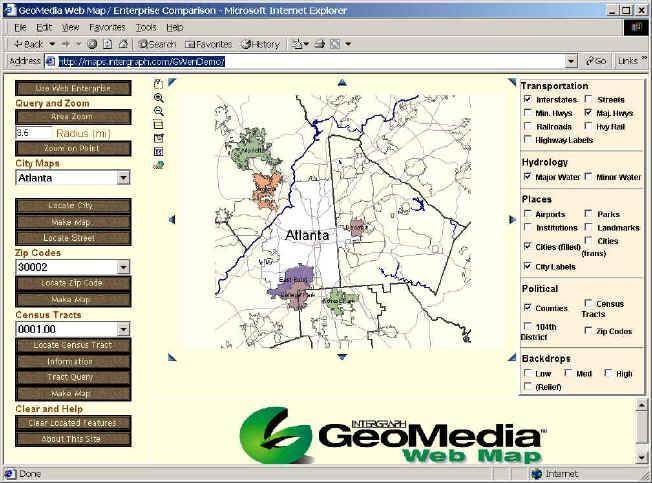Pan the map southeast with the corner arrow
Viewport: 652px width, 483px height.
click(x=512, y=357)
